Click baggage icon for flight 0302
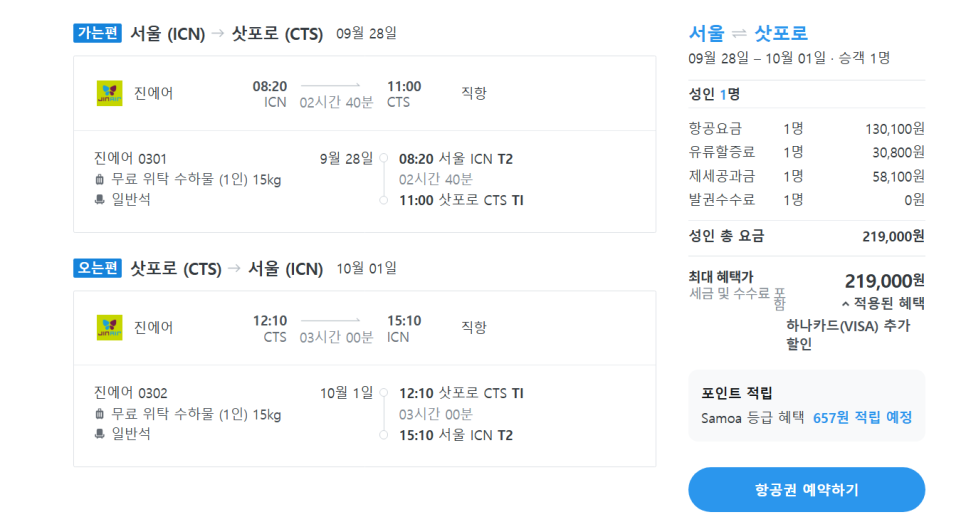 (100, 414)
